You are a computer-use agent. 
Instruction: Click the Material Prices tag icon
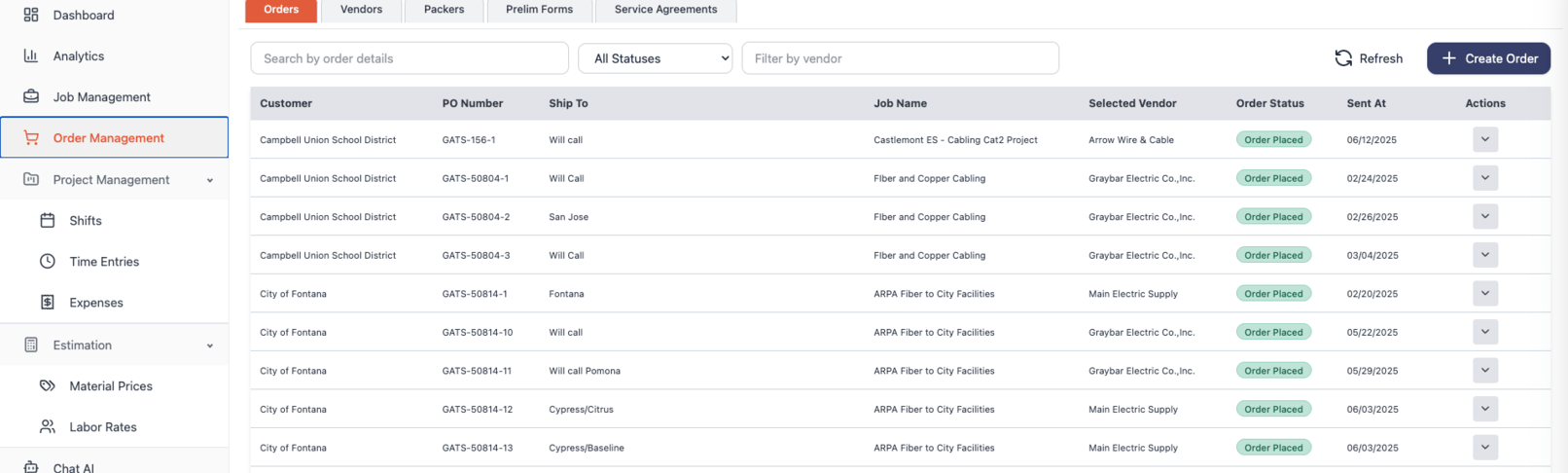point(47,386)
